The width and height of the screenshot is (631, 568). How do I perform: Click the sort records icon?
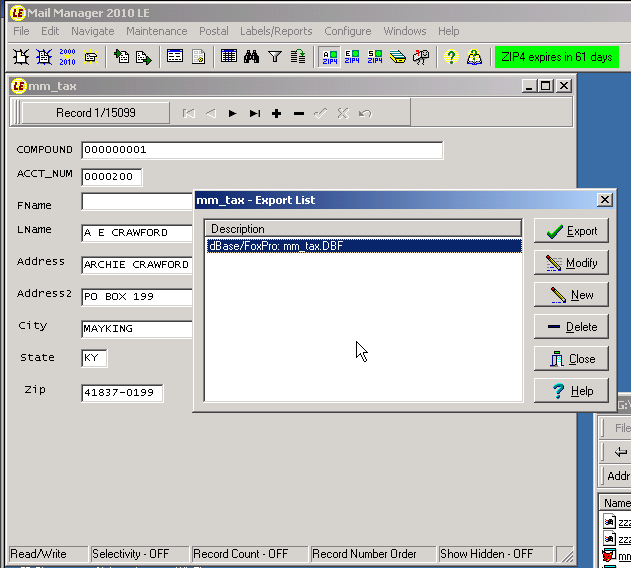298,57
